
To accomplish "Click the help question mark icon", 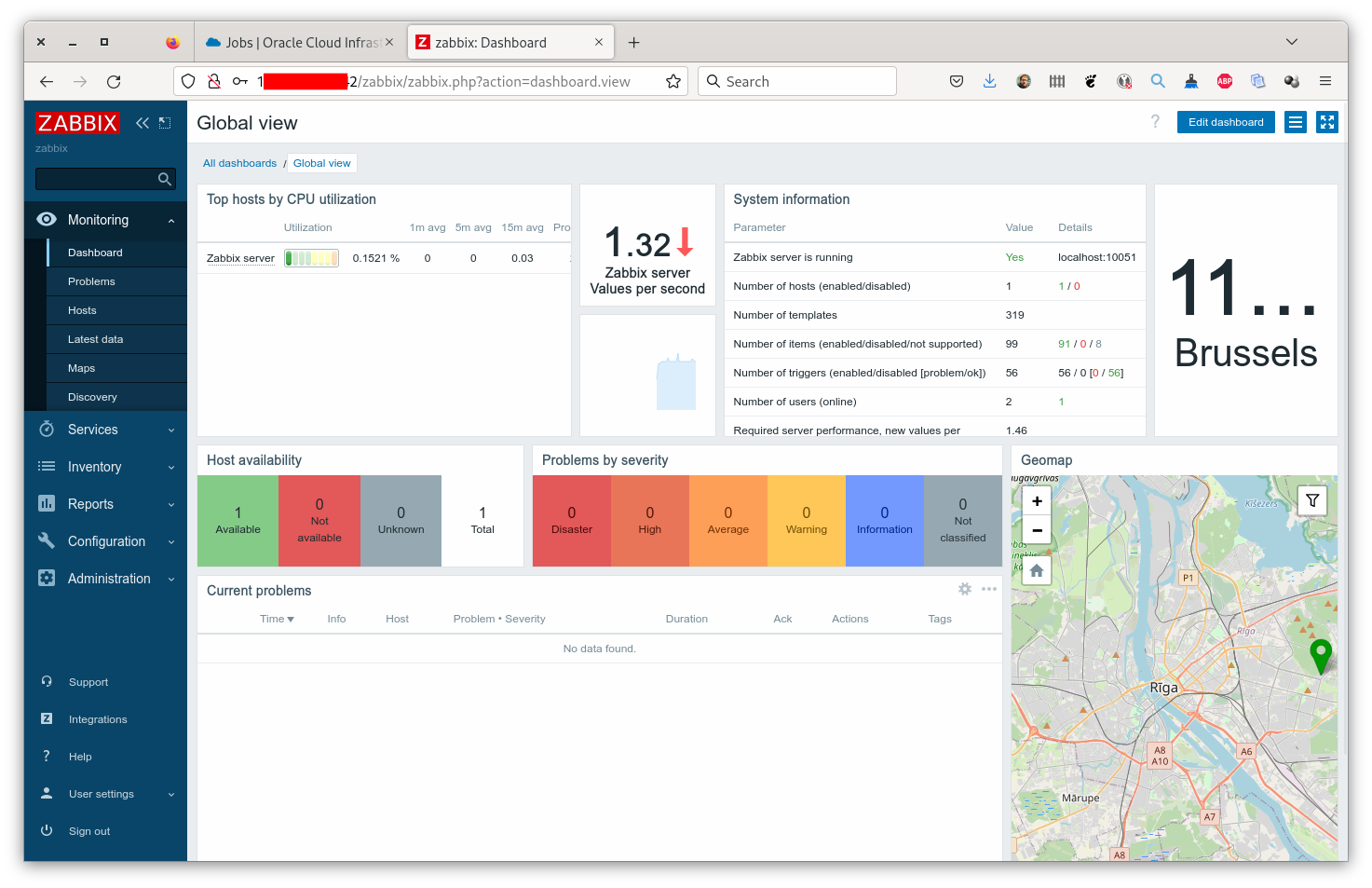I will coord(1155,121).
